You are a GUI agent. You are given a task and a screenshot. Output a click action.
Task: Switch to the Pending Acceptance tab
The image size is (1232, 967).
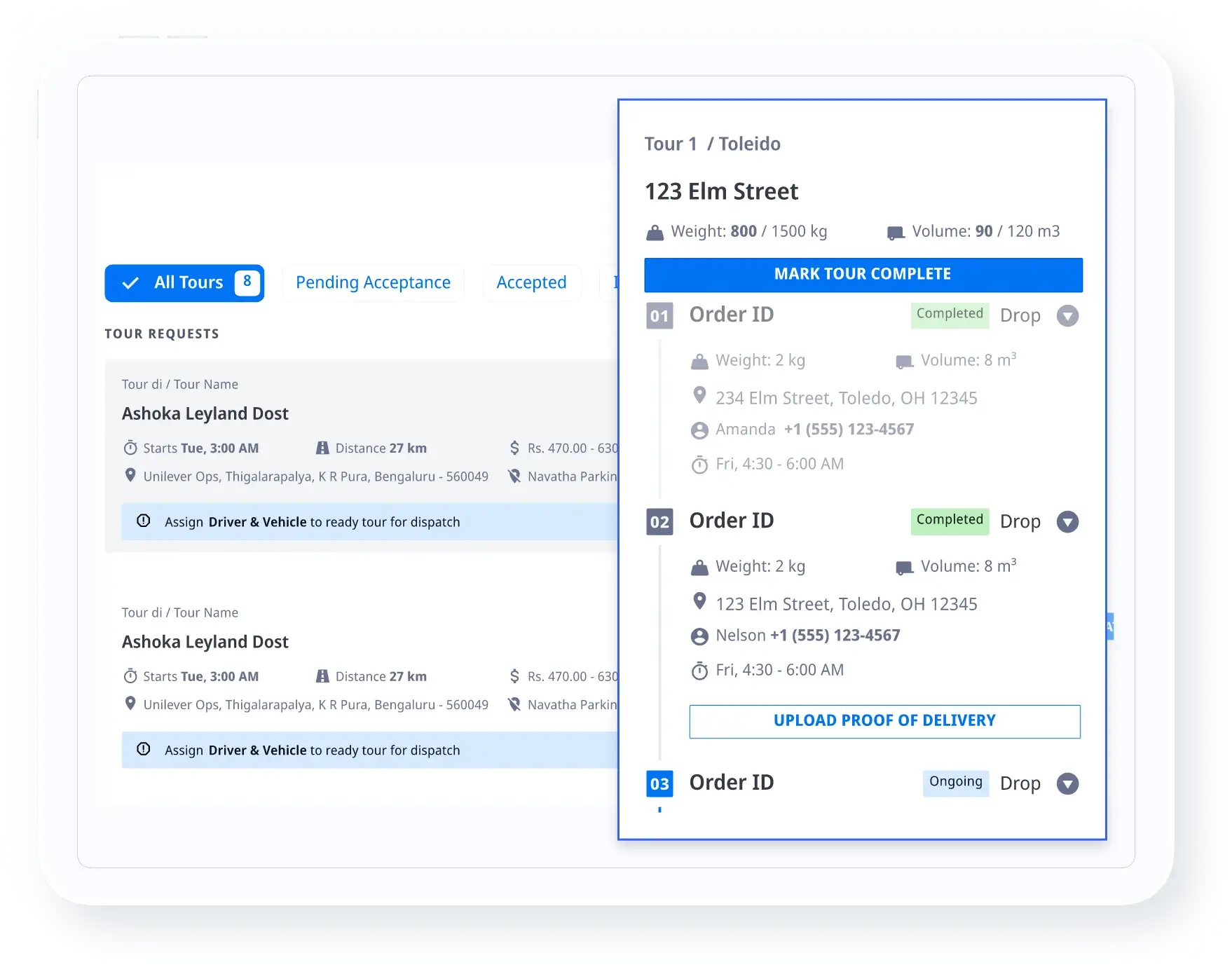[x=373, y=283]
